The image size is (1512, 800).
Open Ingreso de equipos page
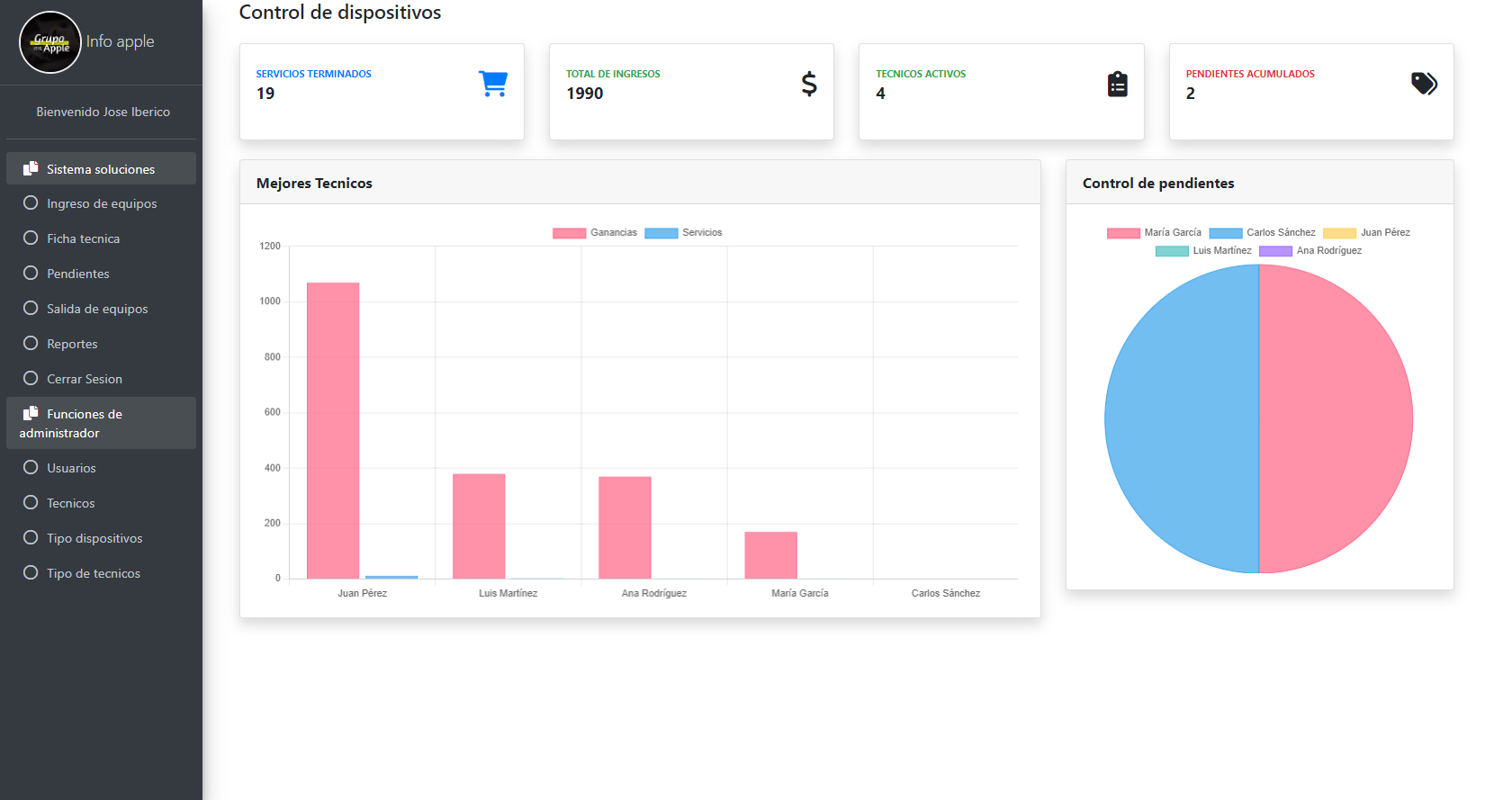click(x=101, y=203)
